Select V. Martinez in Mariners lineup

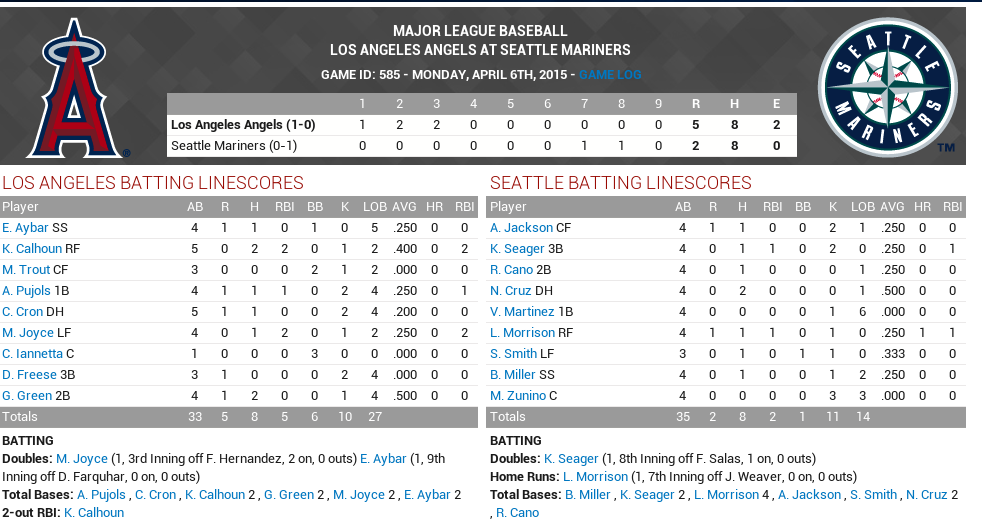pyautogui.click(x=523, y=312)
